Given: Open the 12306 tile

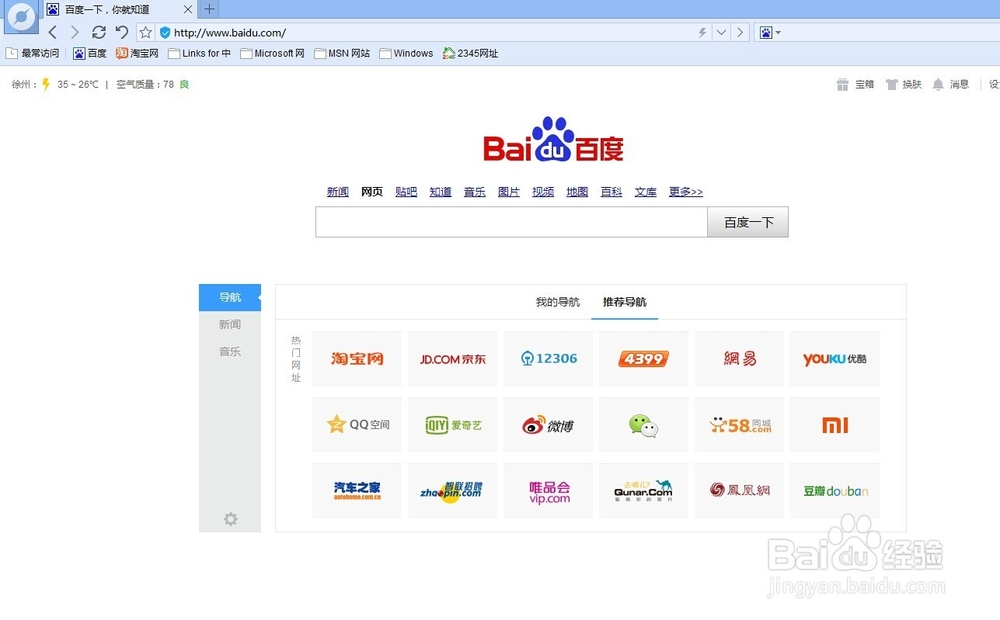Looking at the screenshot, I should (548, 358).
